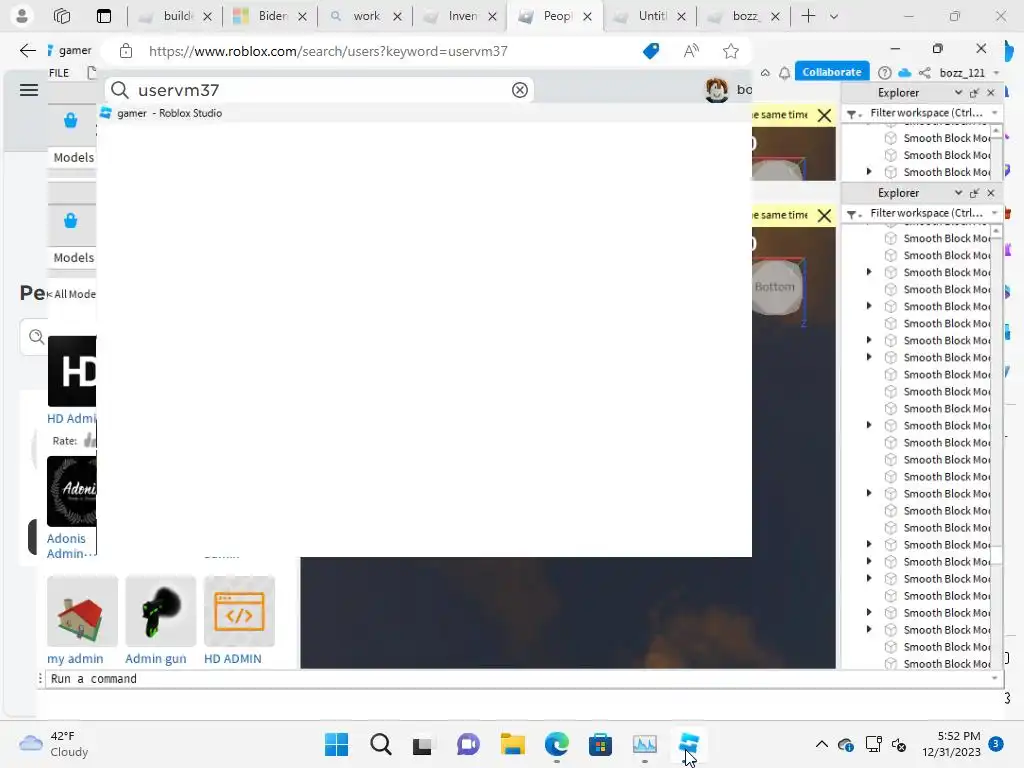Open the lower Filter workspace dropdown arrow
The width and height of the screenshot is (1024, 768).
[x=995, y=214]
